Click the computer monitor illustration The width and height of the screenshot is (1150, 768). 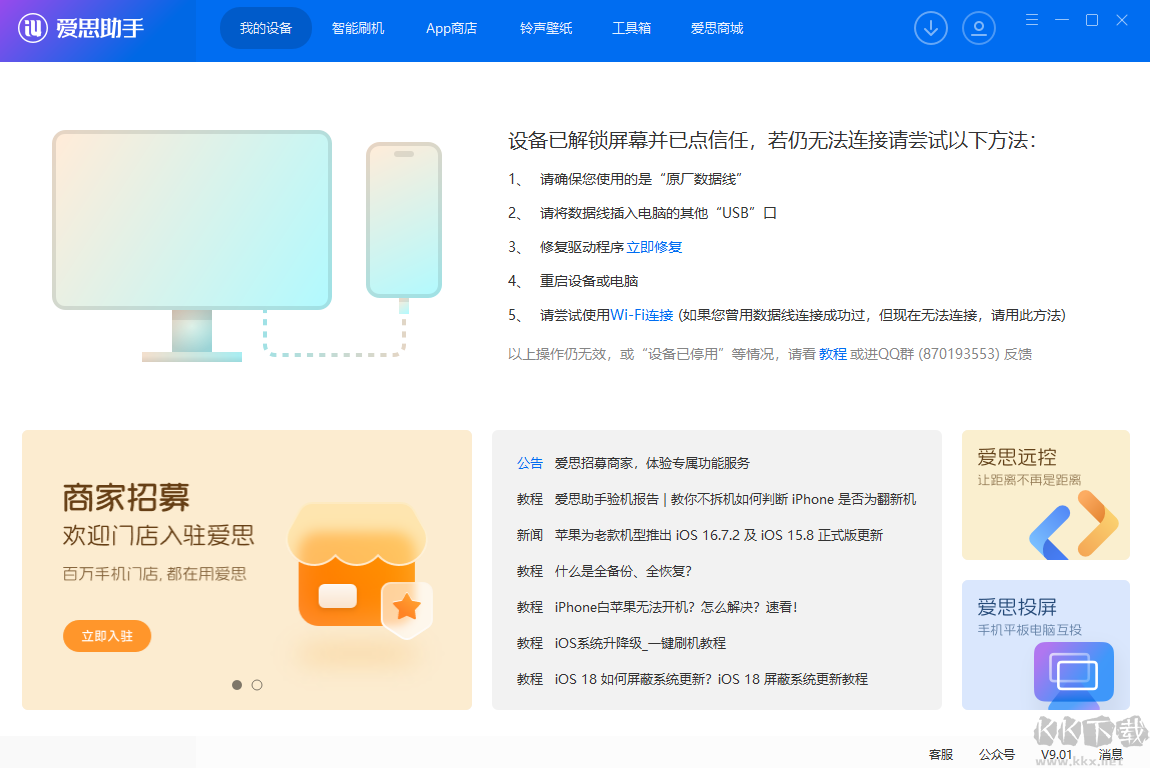pyautogui.click(x=191, y=246)
